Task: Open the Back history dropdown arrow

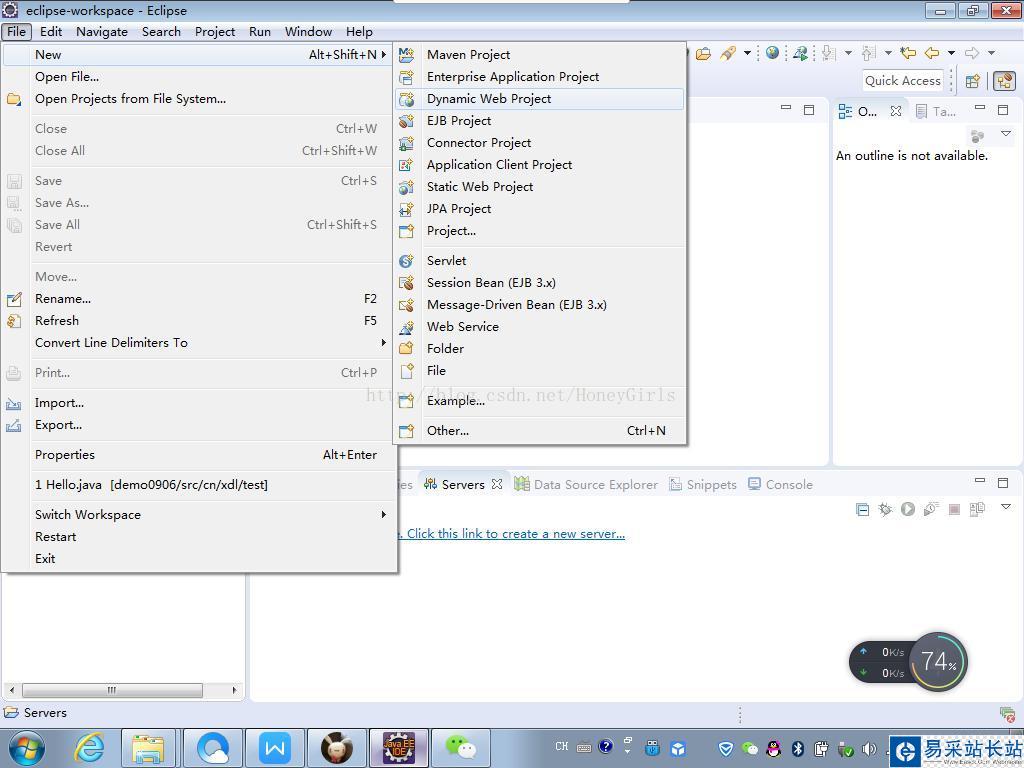Action: tap(952, 53)
